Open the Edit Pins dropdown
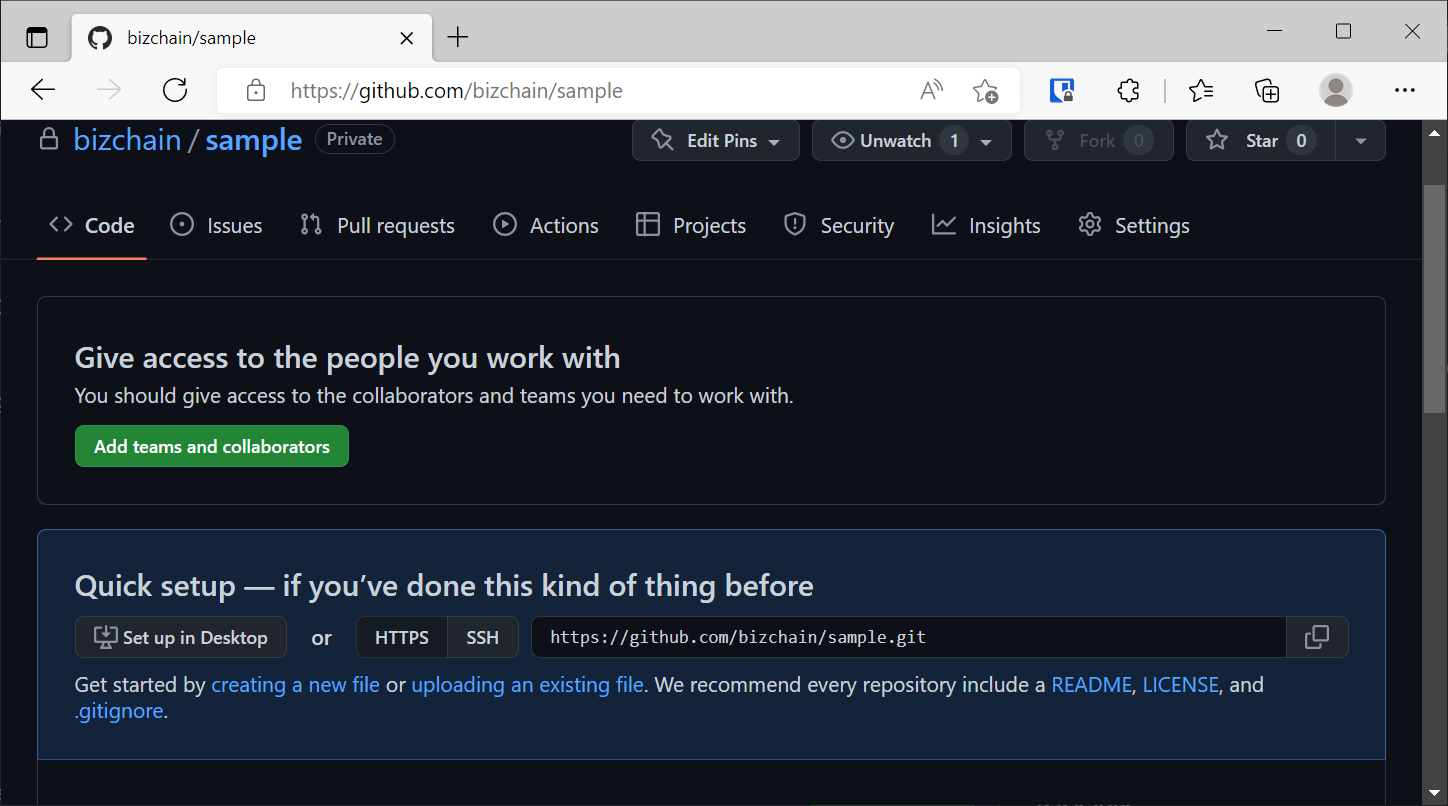1448x806 pixels. (715, 140)
